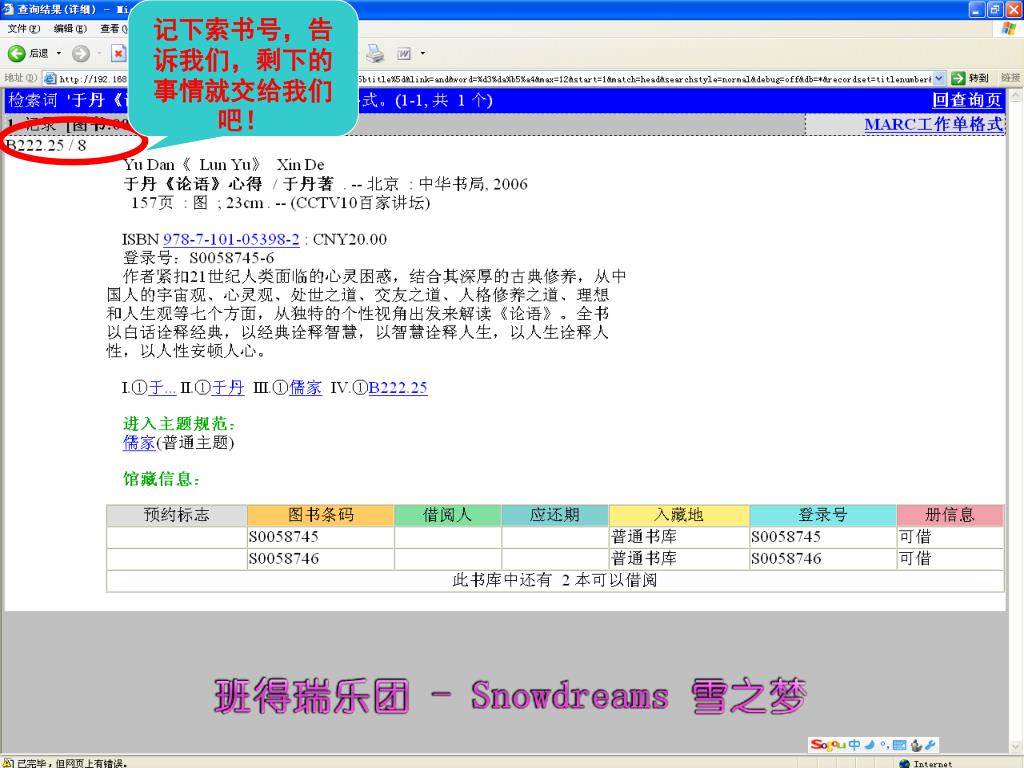Click the call number B222.25 / 8
The height and width of the screenshot is (768, 1024).
(x=46, y=145)
